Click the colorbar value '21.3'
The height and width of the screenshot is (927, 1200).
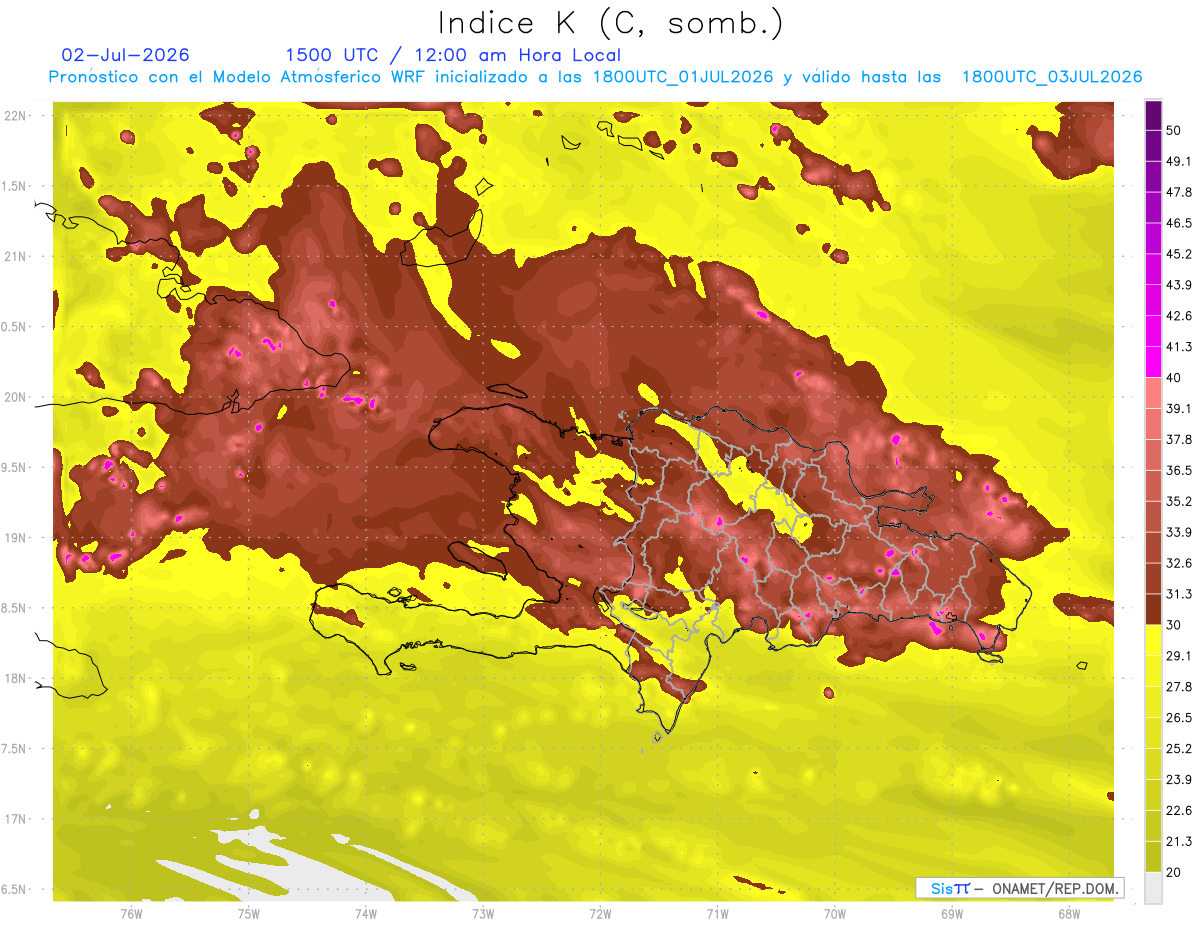[x=1178, y=841]
